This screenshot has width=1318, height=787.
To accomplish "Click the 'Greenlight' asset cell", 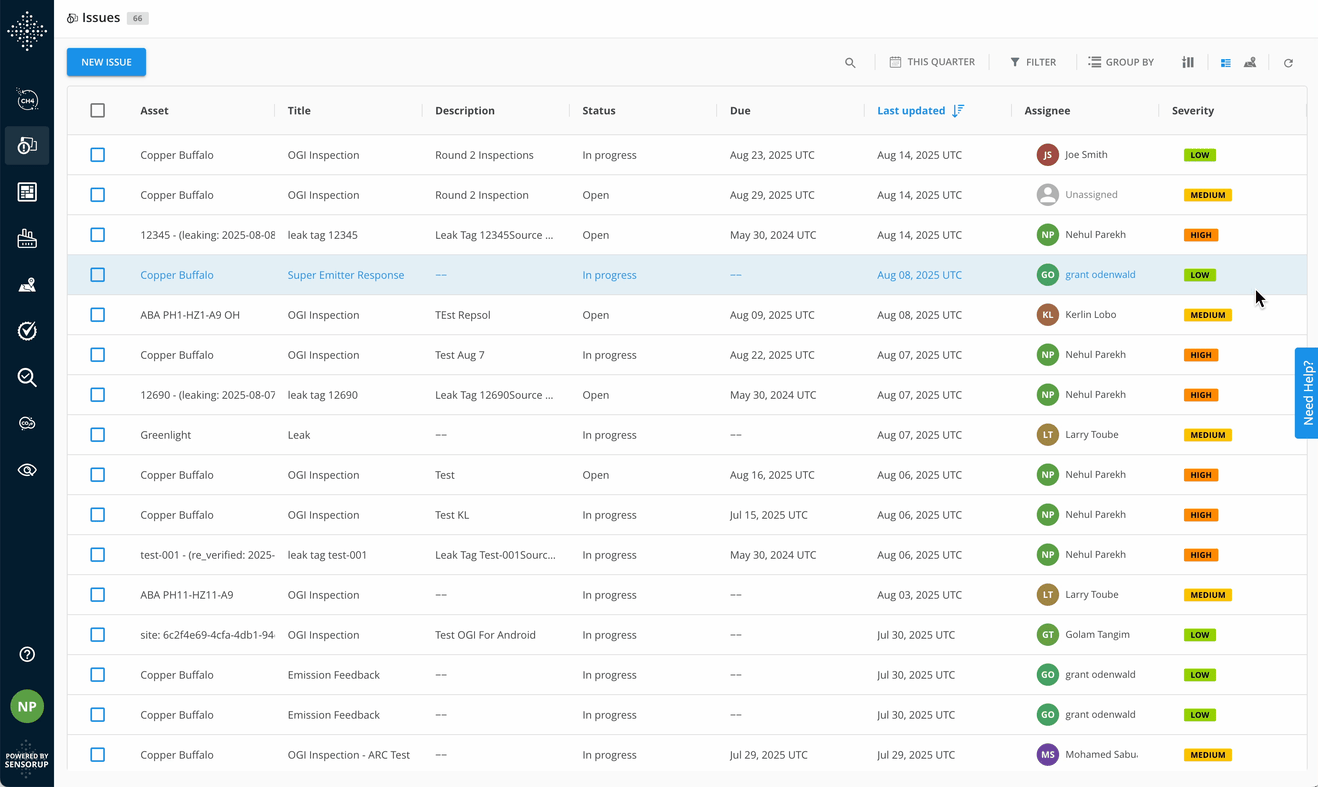I will (166, 435).
